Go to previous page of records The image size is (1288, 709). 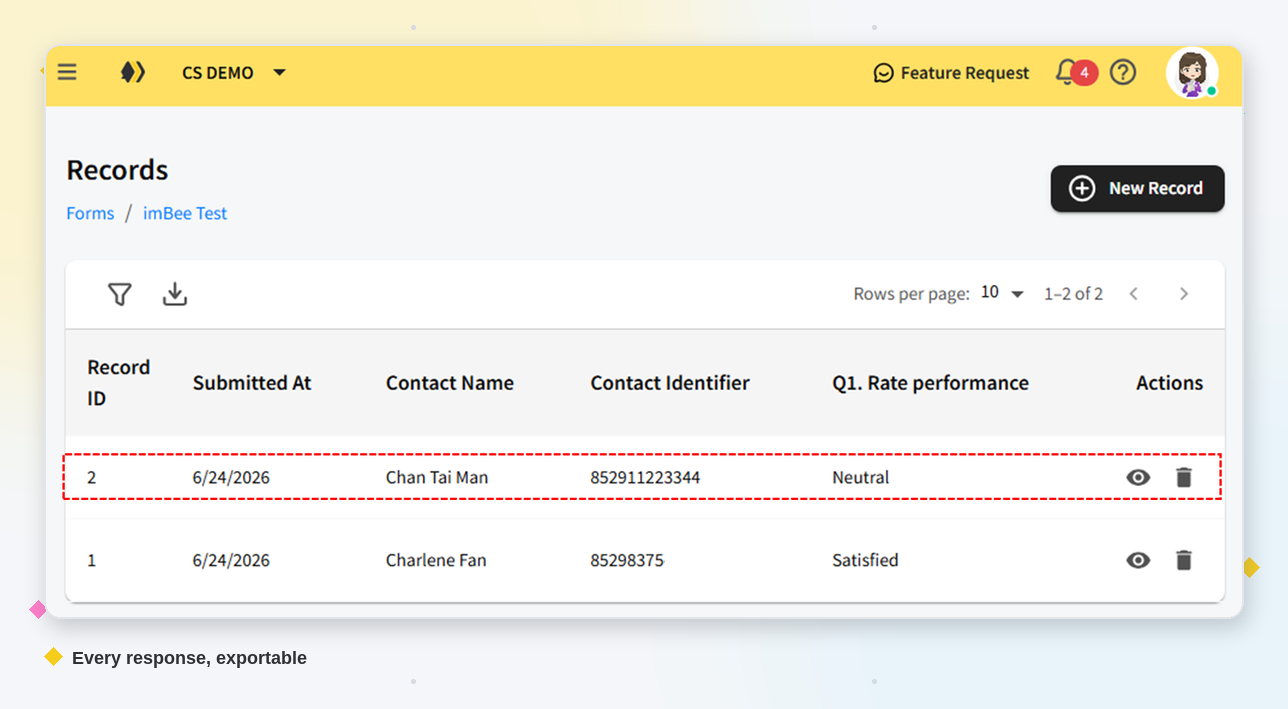pyautogui.click(x=1134, y=293)
